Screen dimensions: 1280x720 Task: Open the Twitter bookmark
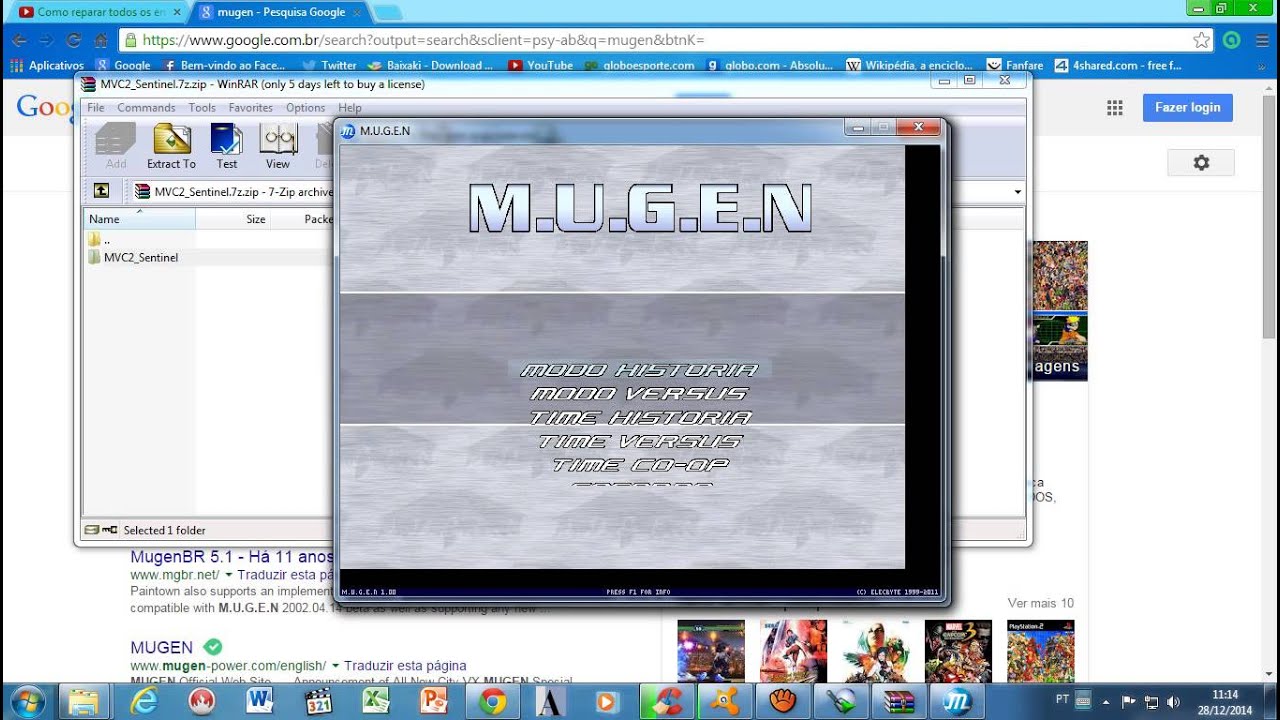329,65
